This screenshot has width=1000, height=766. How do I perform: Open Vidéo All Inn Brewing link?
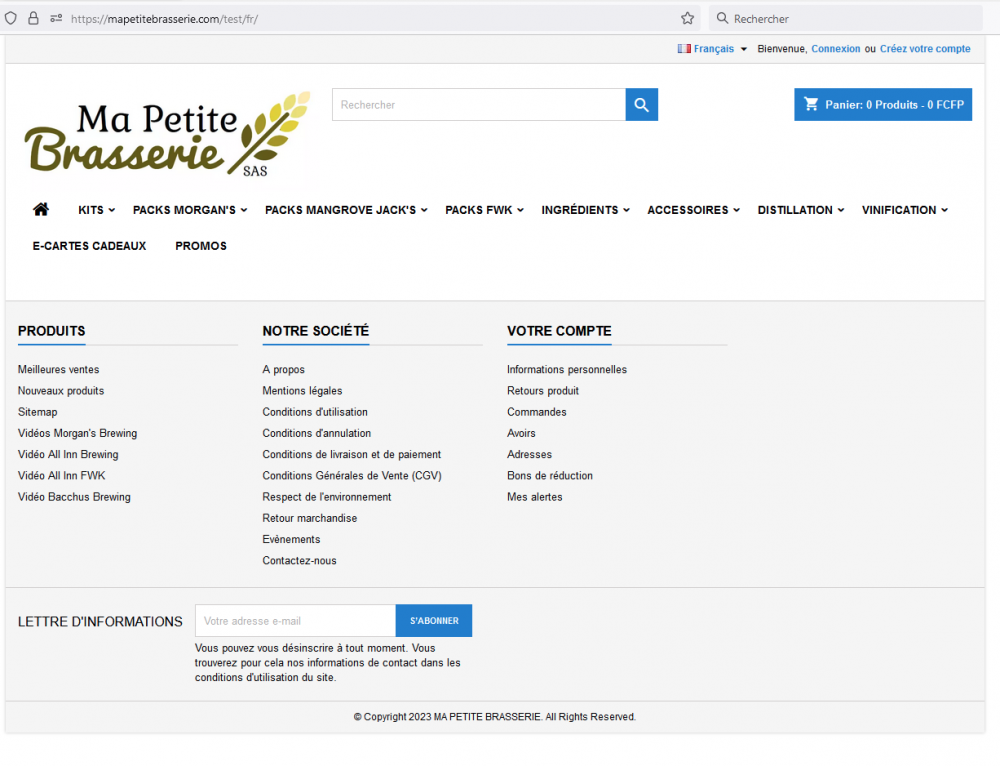(x=68, y=454)
